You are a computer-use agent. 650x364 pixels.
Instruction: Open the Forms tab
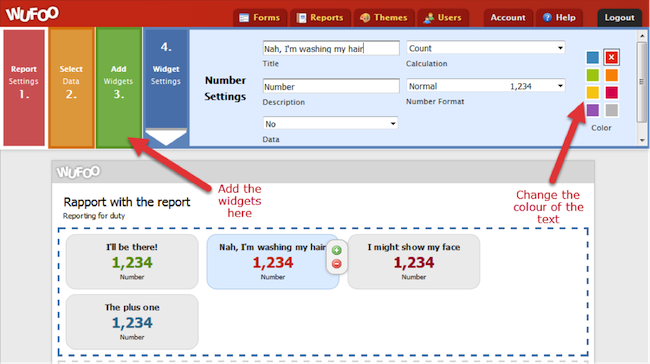tap(260, 18)
